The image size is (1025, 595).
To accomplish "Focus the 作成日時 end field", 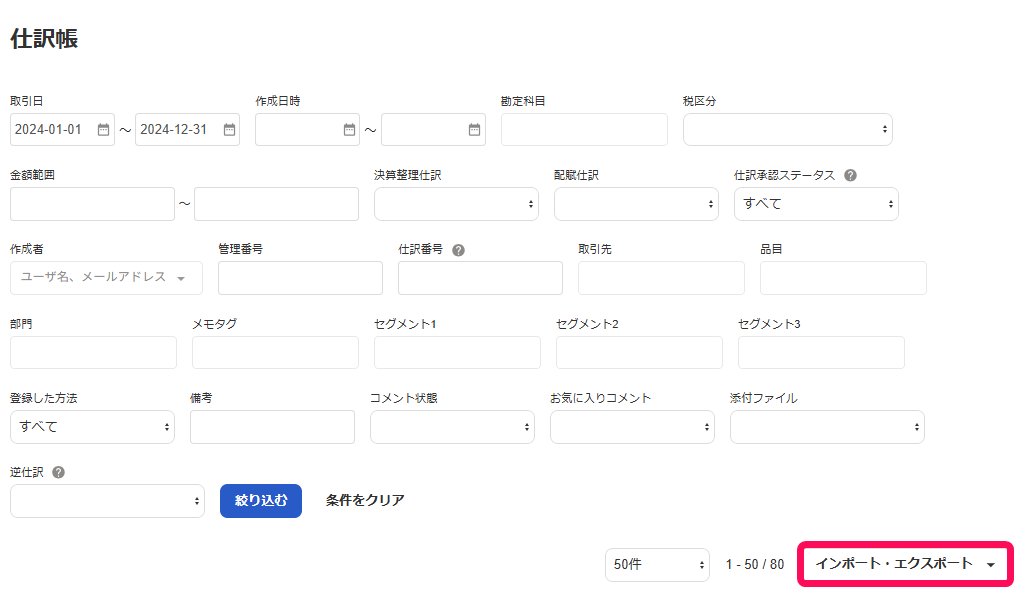I will 433,129.
